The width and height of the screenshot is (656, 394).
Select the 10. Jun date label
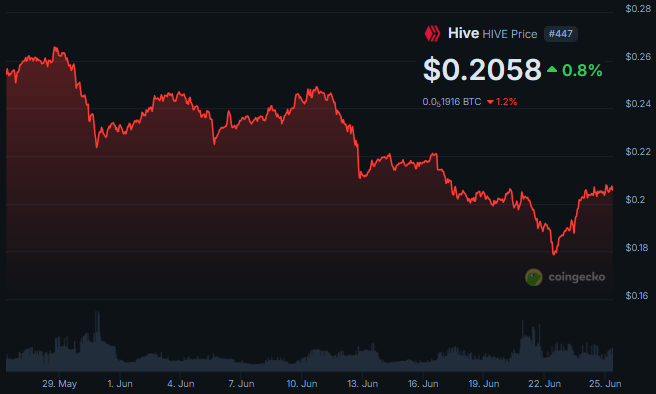click(302, 384)
